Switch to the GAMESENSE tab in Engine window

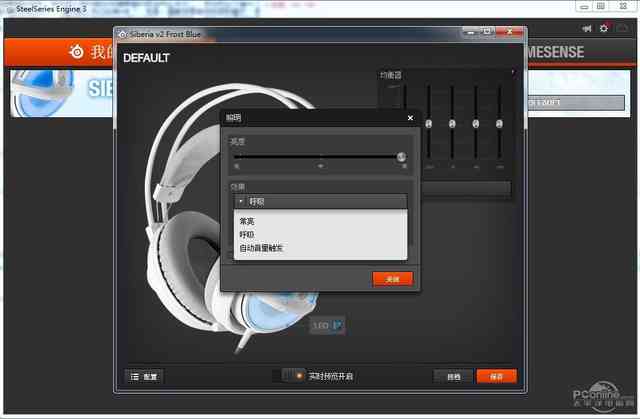click(x=556, y=52)
